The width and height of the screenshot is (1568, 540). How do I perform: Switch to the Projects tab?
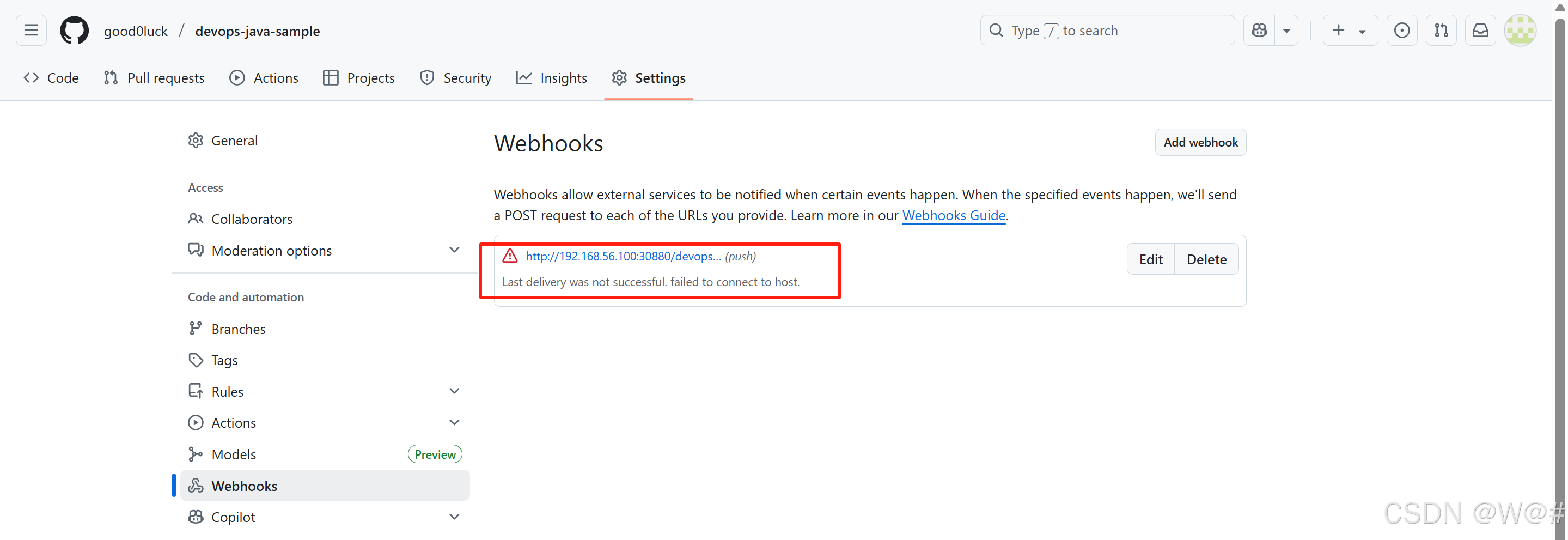[x=358, y=78]
